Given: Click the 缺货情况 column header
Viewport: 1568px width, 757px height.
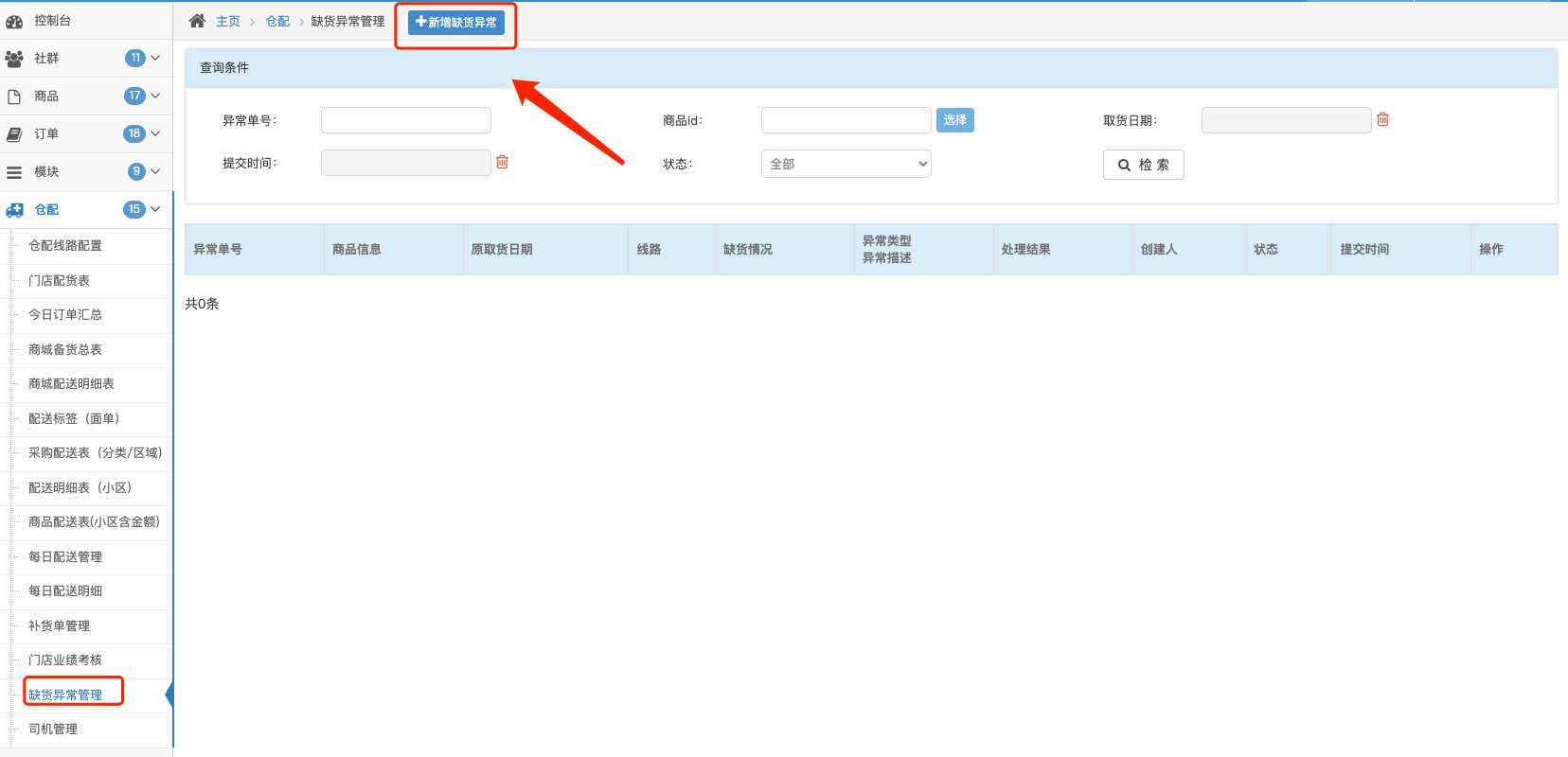Looking at the screenshot, I should (784, 249).
